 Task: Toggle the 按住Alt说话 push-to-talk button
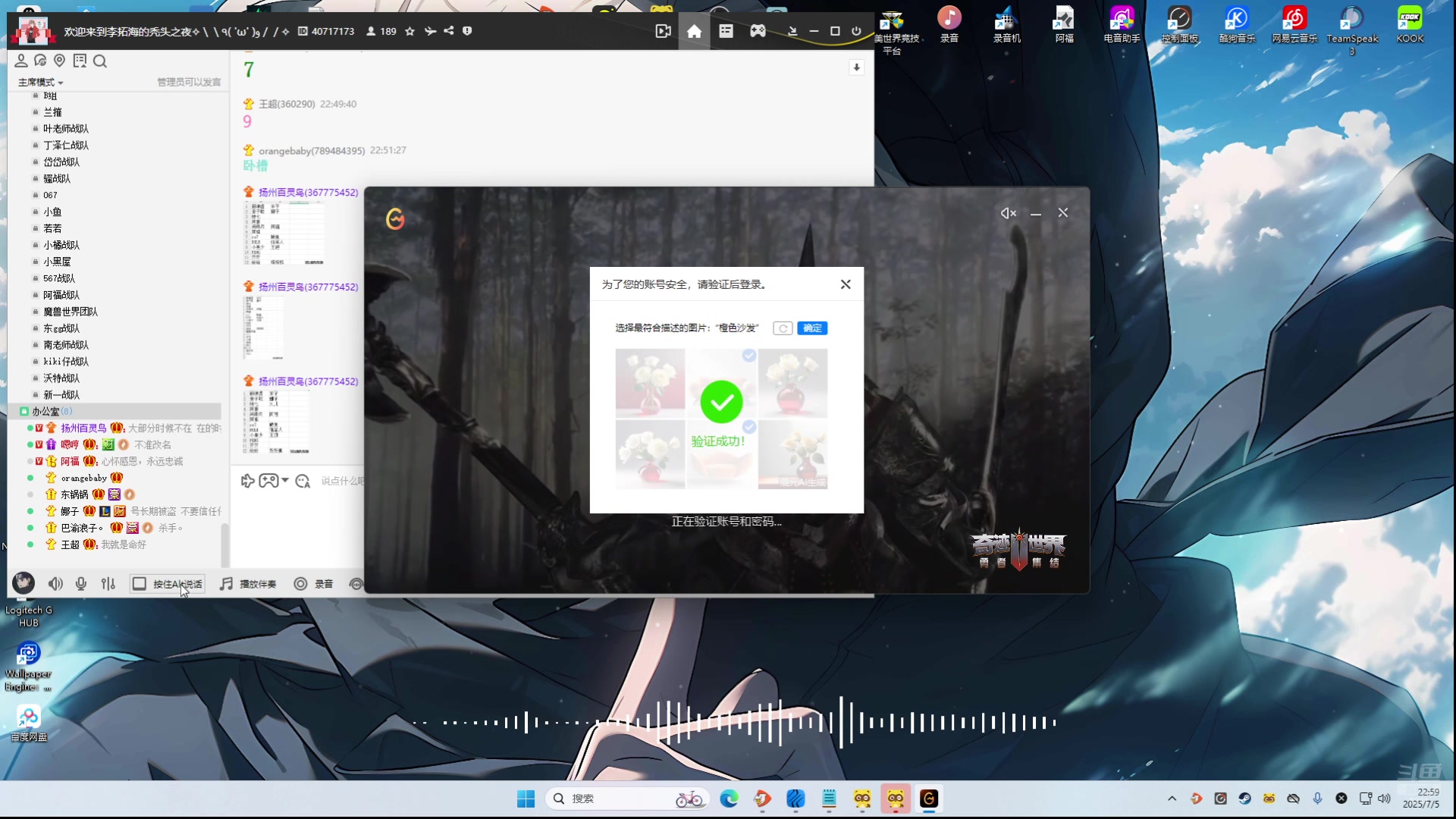168,584
